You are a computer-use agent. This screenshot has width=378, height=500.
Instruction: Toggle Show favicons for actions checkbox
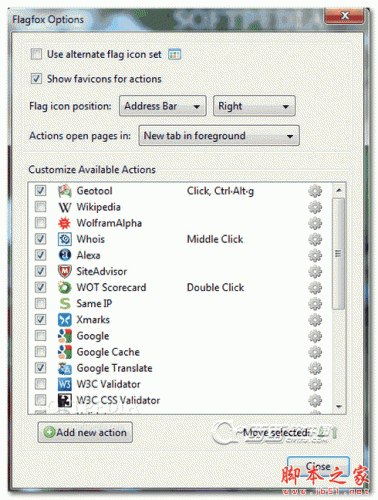click(36, 79)
